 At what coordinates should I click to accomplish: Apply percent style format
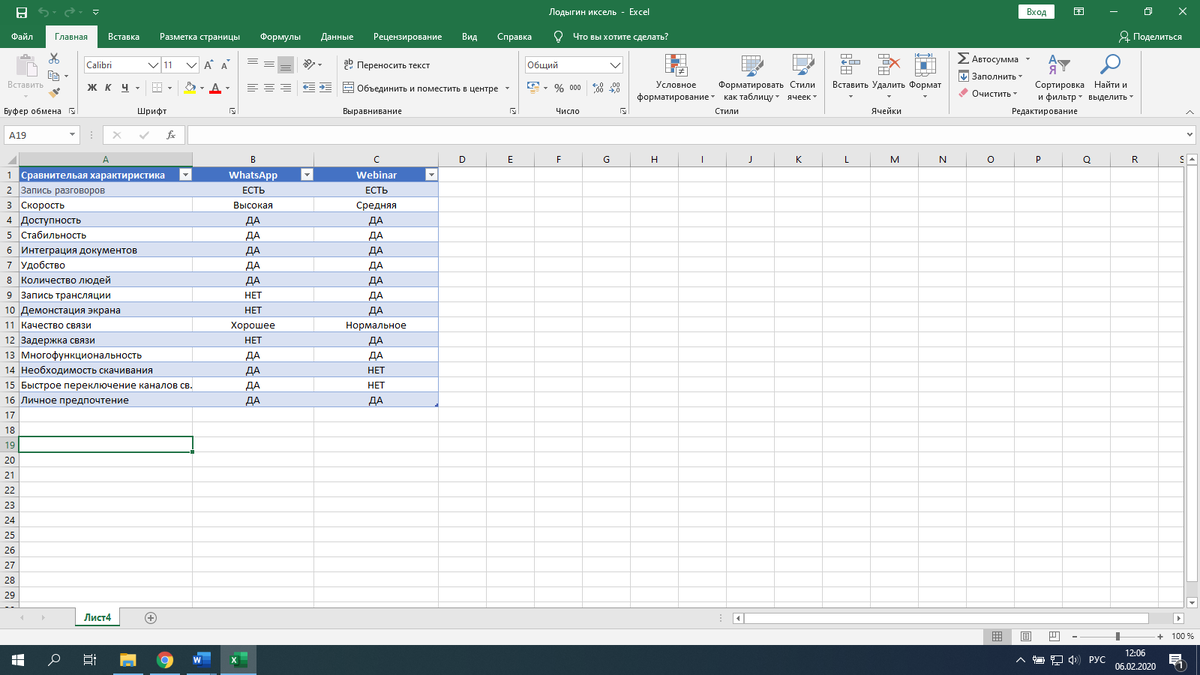click(559, 88)
